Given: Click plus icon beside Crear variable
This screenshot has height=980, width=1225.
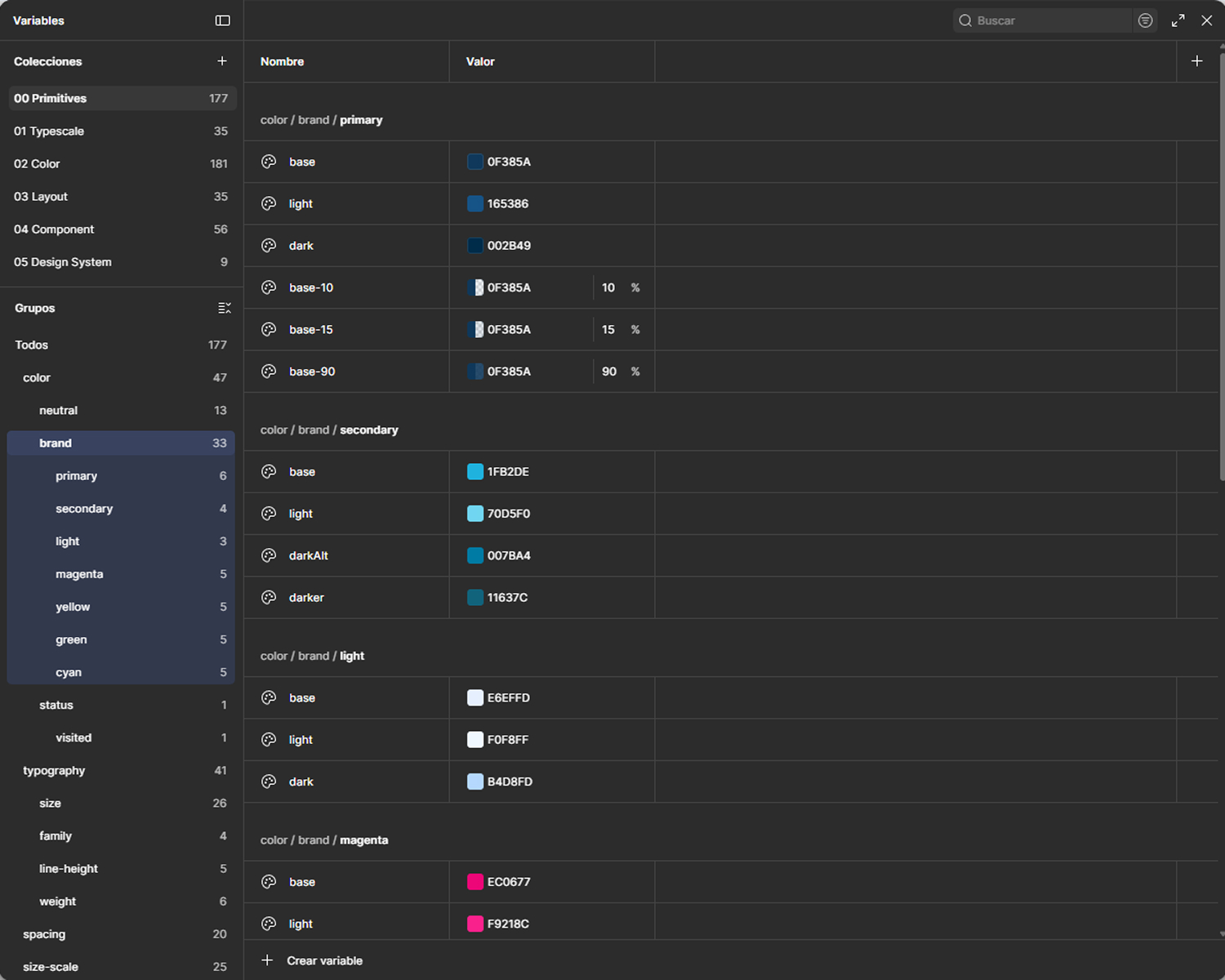Looking at the screenshot, I should pyautogui.click(x=267, y=960).
